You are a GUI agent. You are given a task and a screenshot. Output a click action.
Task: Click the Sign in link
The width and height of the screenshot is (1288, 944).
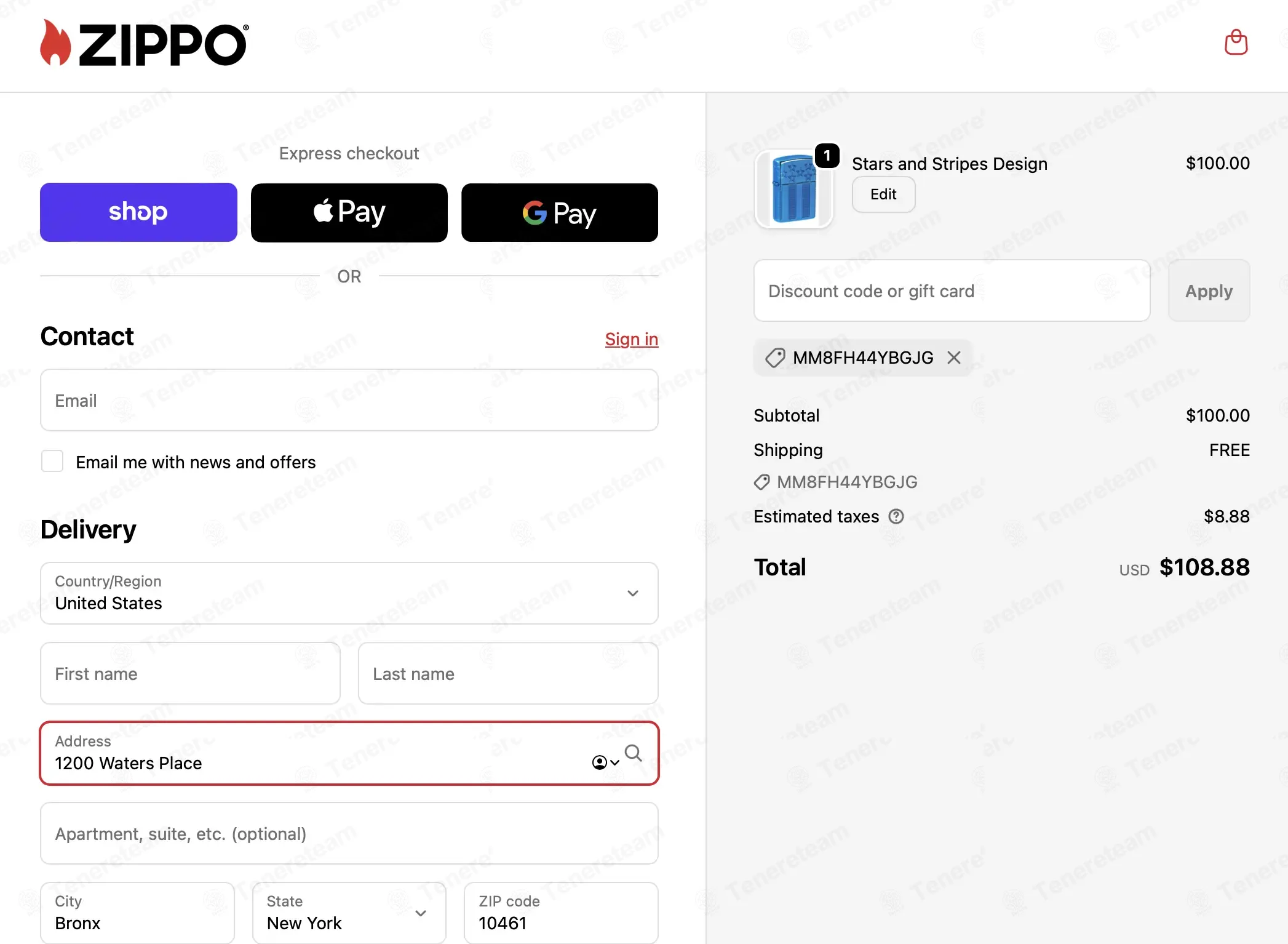[x=632, y=339]
